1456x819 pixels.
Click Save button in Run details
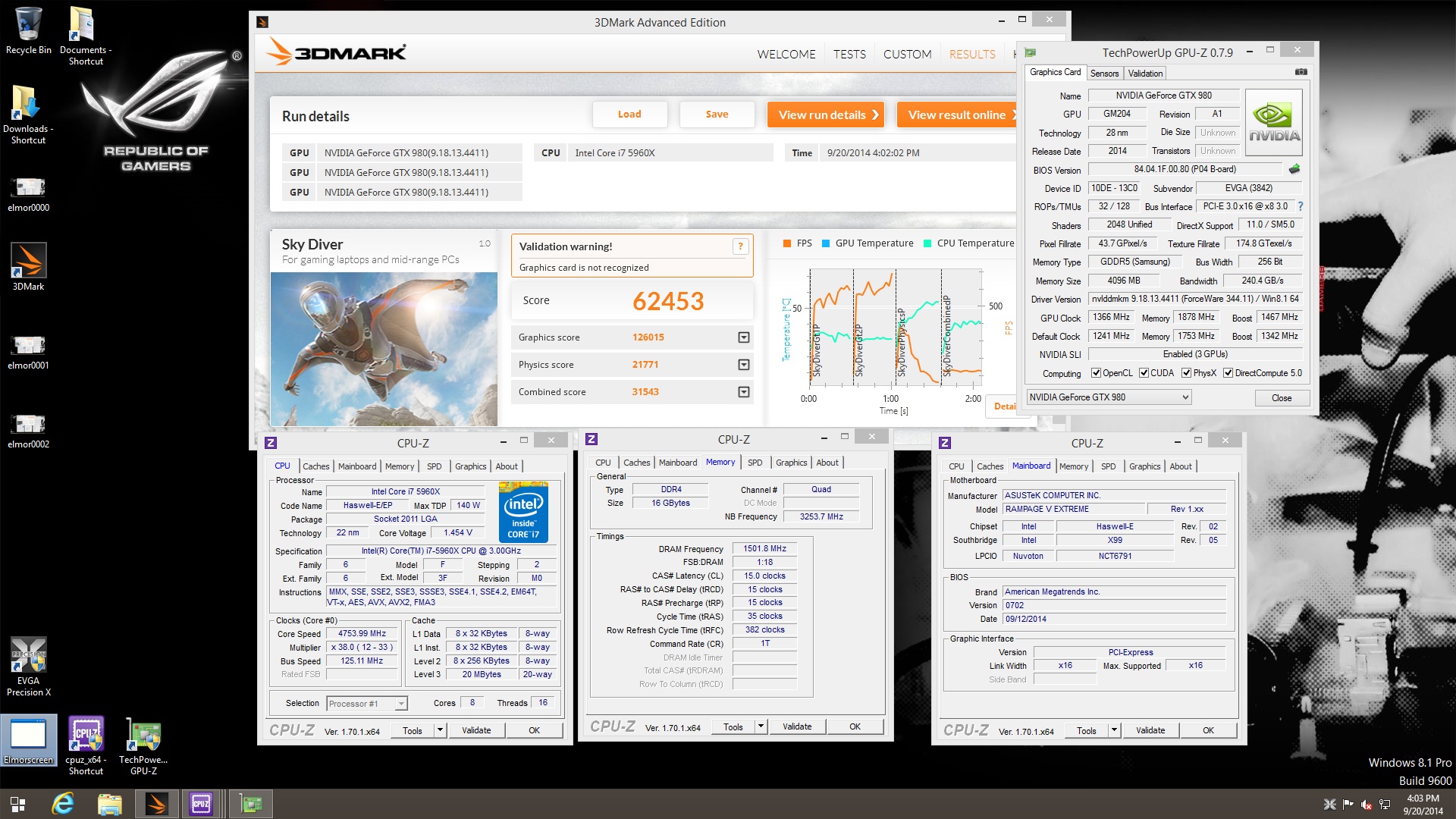coord(717,115)
